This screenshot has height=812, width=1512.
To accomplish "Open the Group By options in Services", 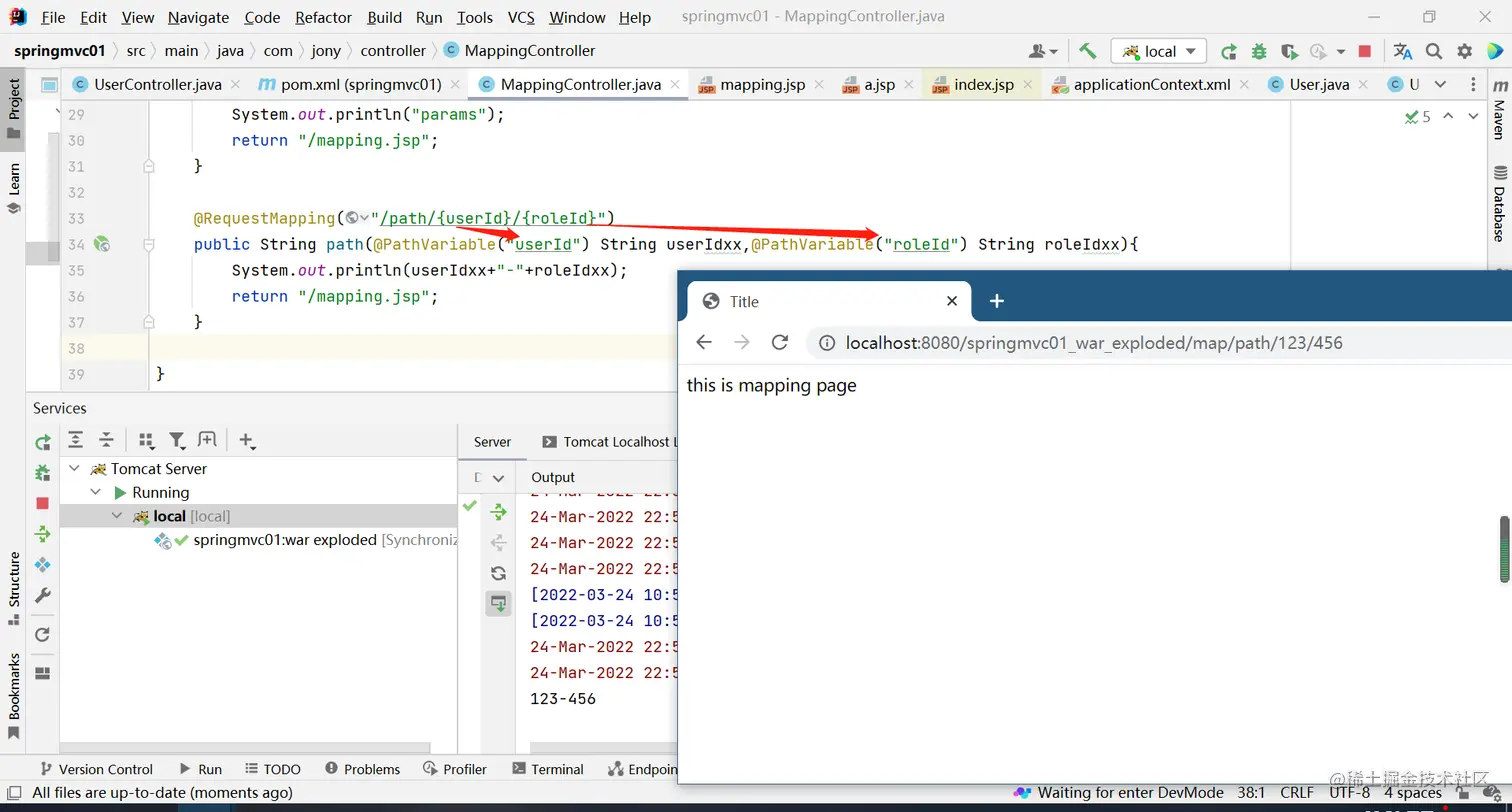I will [x=146, y=440].
